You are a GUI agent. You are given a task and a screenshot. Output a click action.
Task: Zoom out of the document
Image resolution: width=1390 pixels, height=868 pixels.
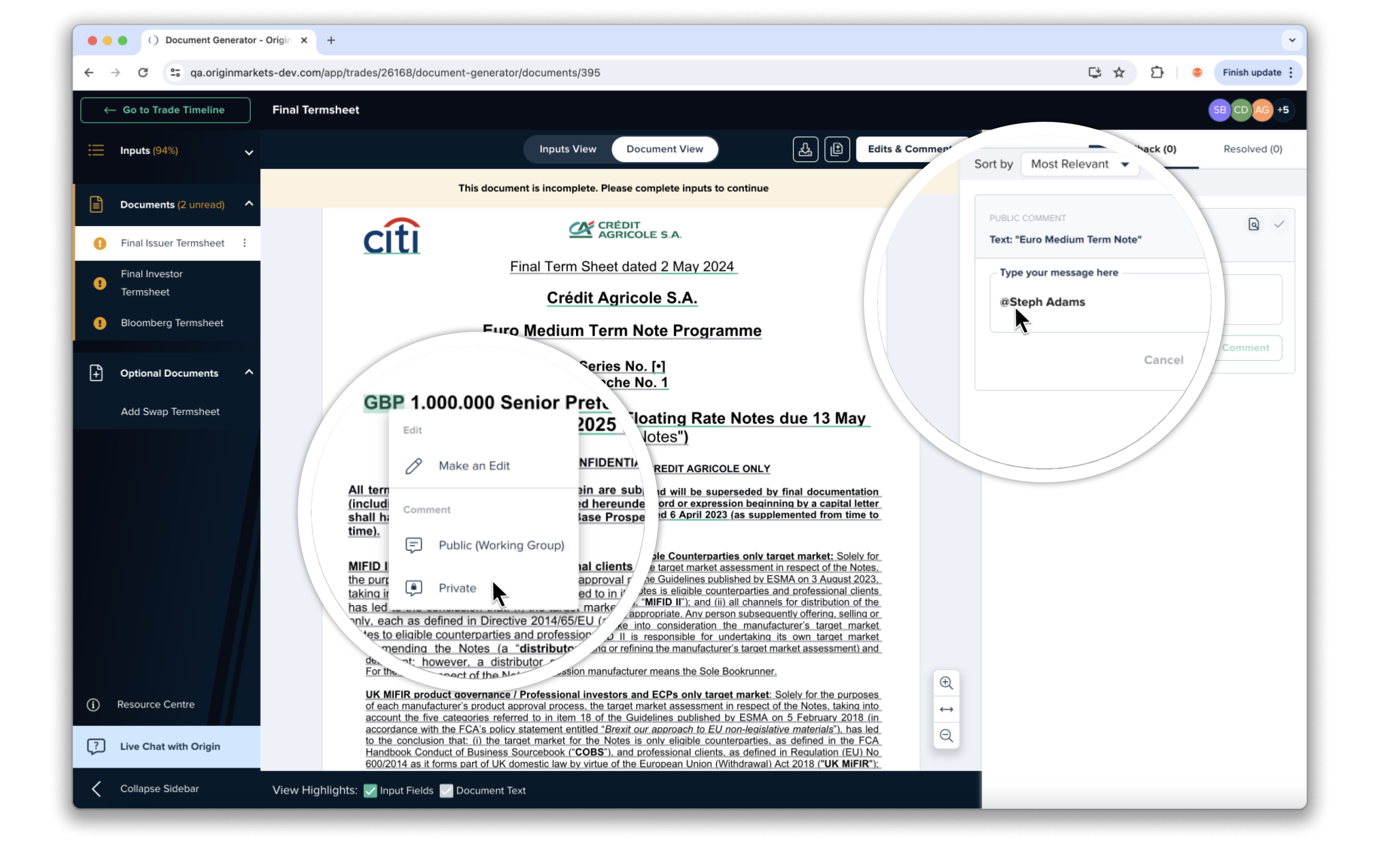[946, 735]
